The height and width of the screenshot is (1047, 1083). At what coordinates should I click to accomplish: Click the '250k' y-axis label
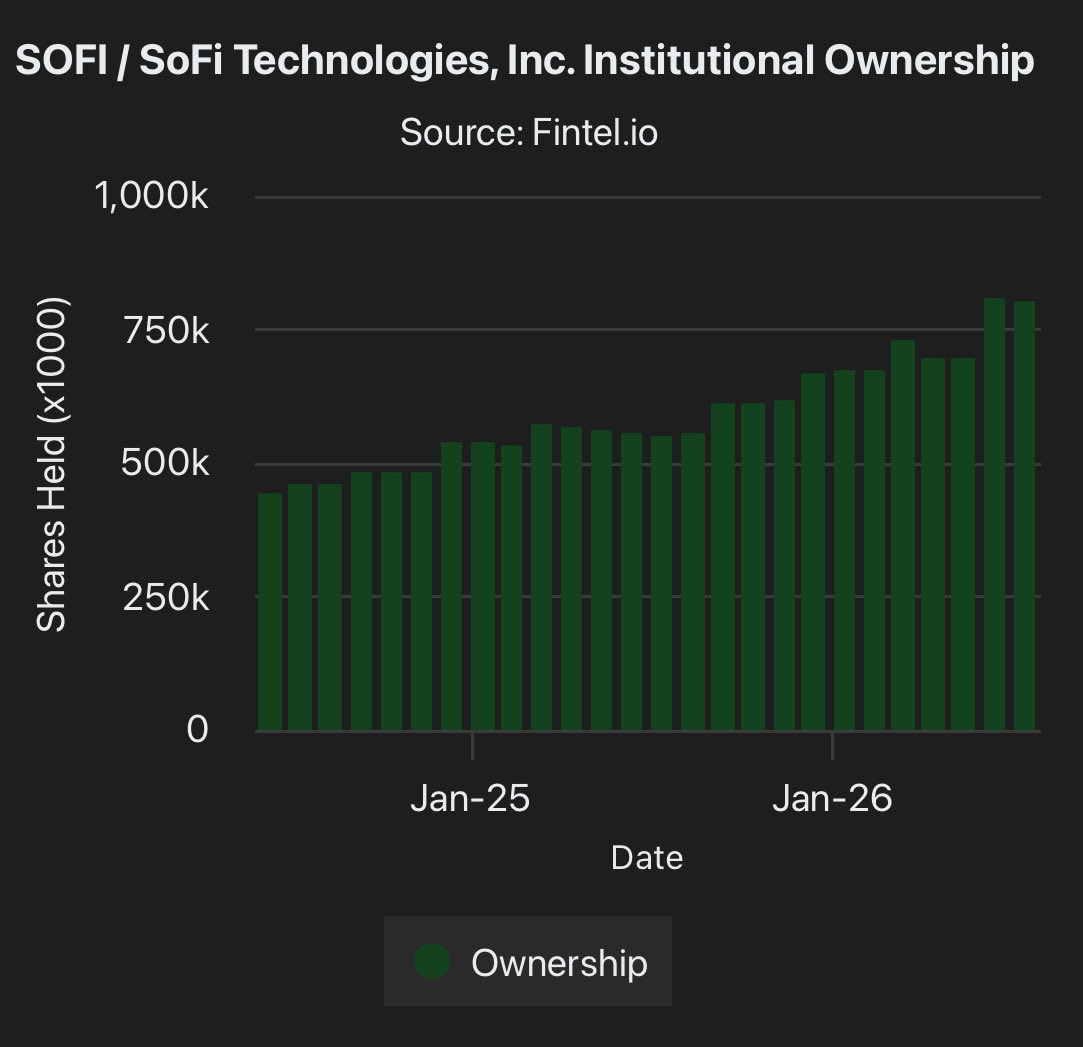tap(166, 597)
